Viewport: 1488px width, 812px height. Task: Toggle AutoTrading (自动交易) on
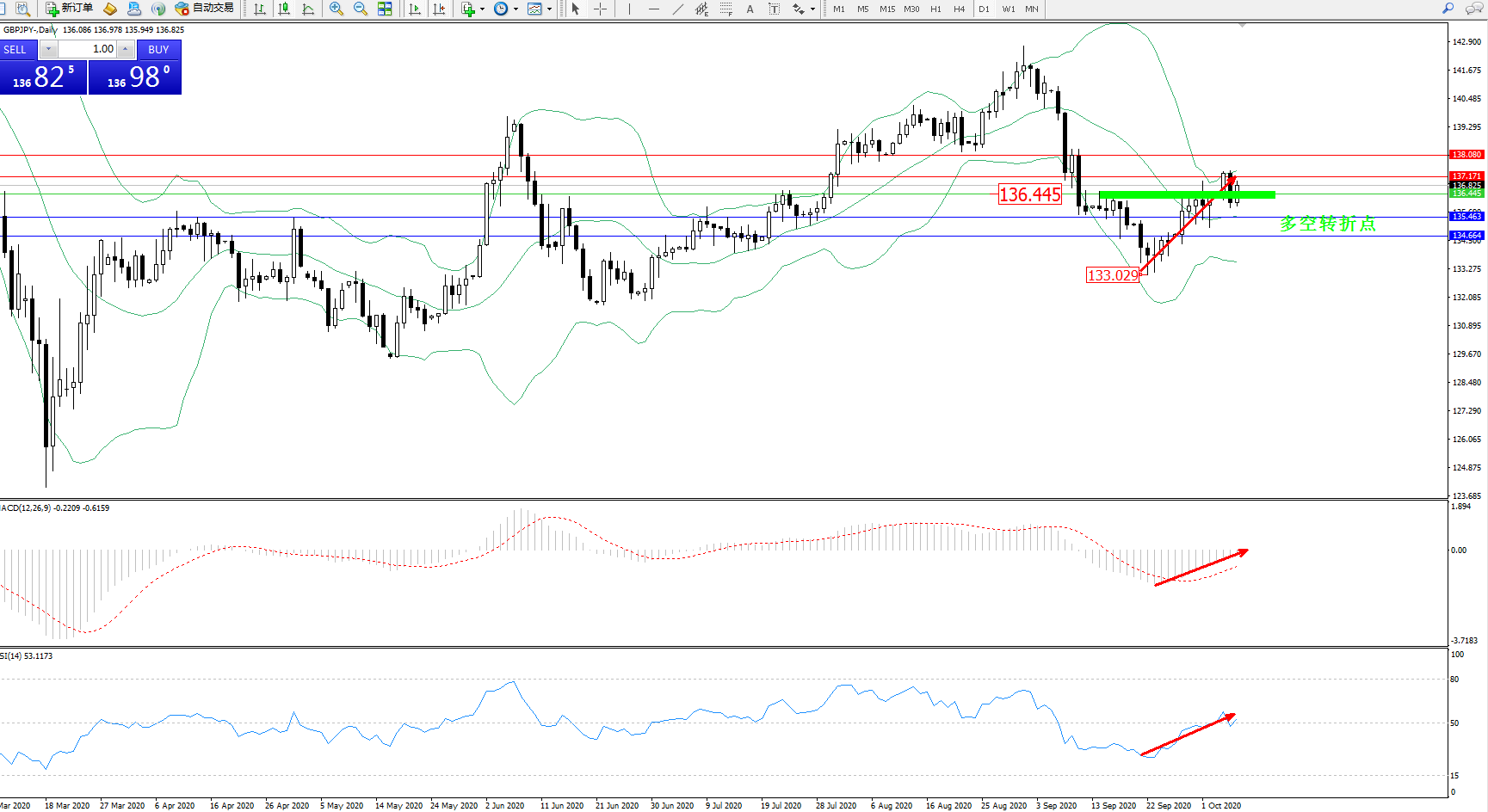pyautogui.click(x=204, y=9)
